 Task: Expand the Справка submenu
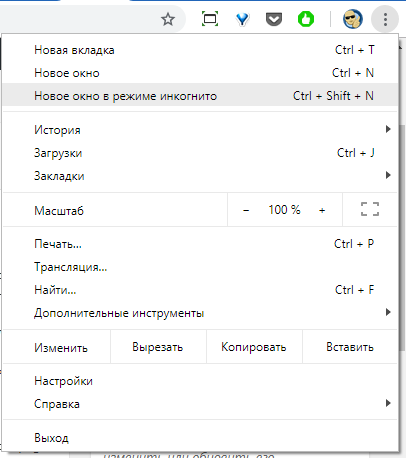point(200,404)
